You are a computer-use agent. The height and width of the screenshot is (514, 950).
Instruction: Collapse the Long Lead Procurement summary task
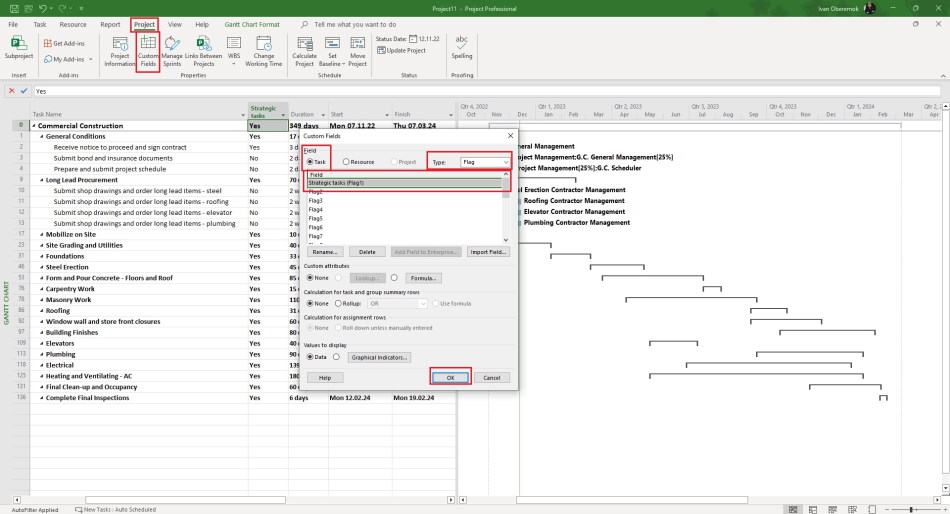[42, 180]
